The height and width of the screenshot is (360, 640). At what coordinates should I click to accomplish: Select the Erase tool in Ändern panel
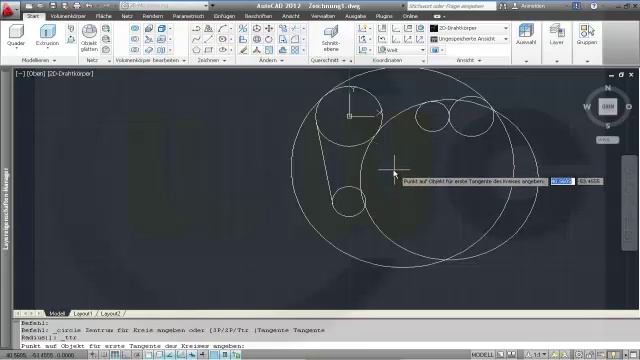(x=243, y=50)
